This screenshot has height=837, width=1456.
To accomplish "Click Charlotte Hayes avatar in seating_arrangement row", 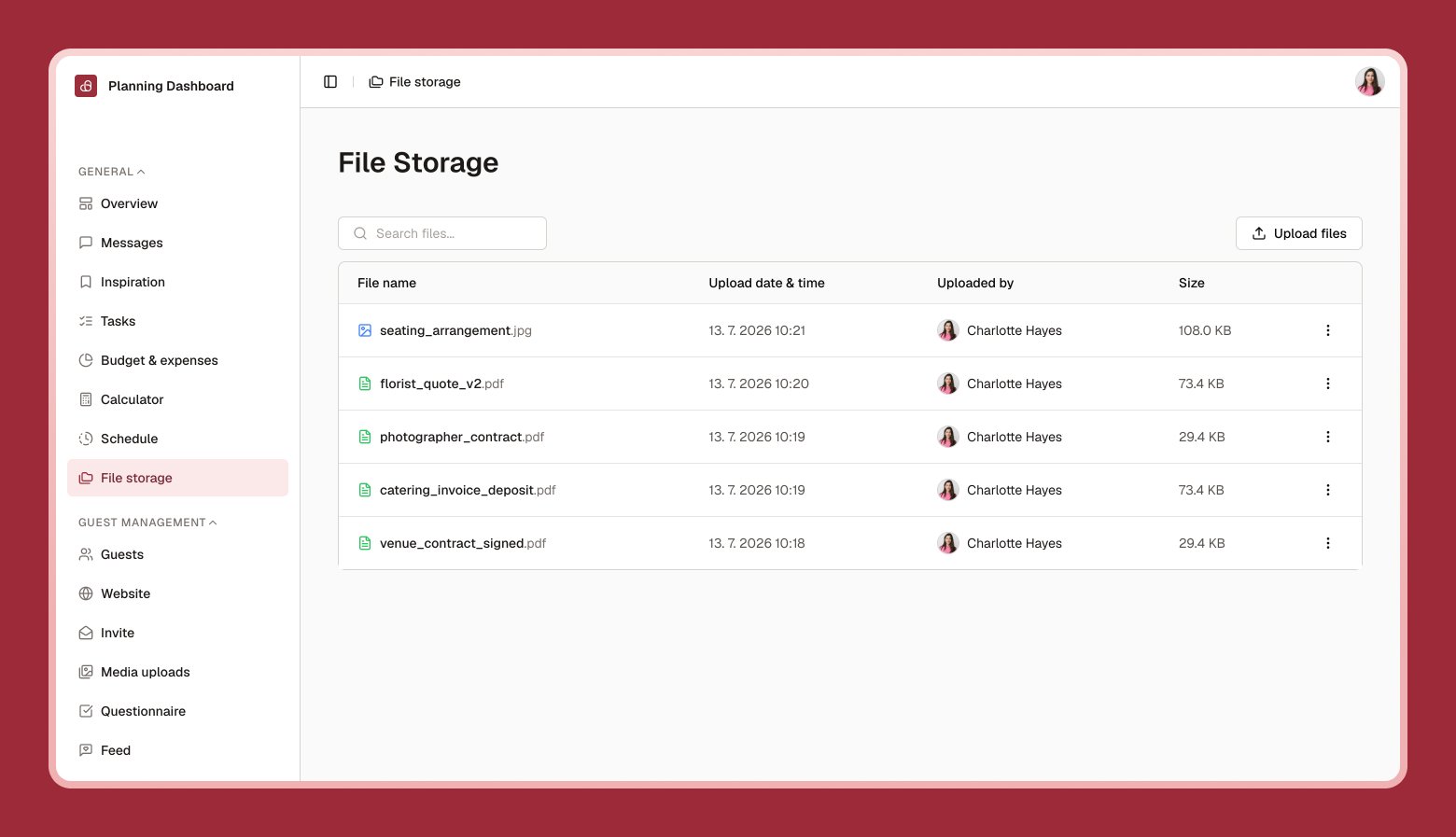I will (x=948, y=330).
